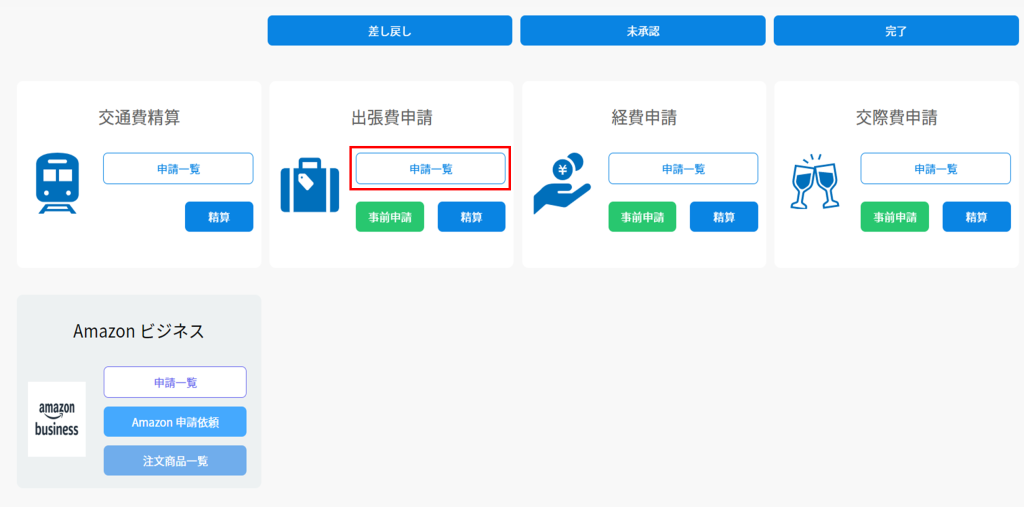Viewport: 1024px width, 507px height.
Task: Open the 未承認 tab at top
Action: (643, 31)
